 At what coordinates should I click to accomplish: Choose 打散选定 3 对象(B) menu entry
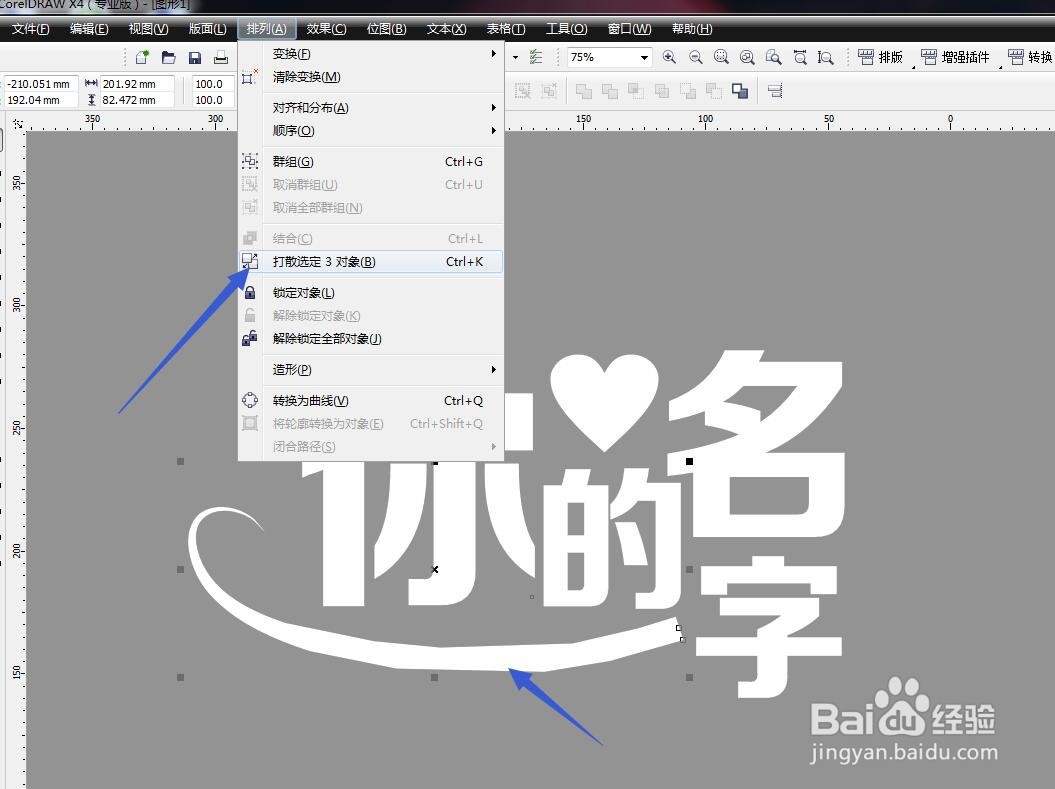[x=371, y=262]
